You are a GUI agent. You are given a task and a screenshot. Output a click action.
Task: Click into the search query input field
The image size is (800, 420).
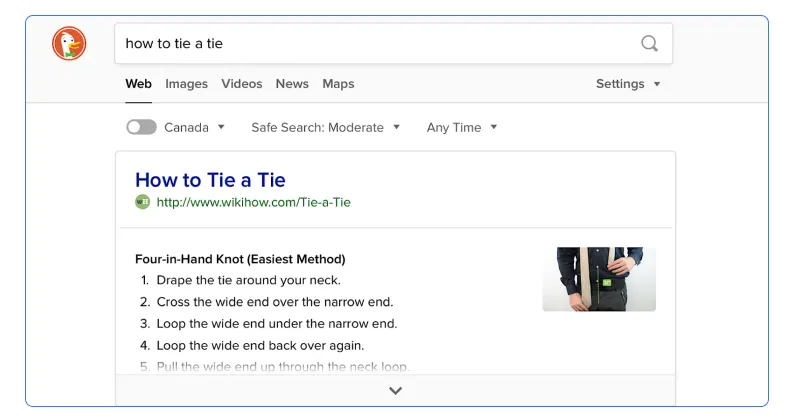[x=378, y=43]
